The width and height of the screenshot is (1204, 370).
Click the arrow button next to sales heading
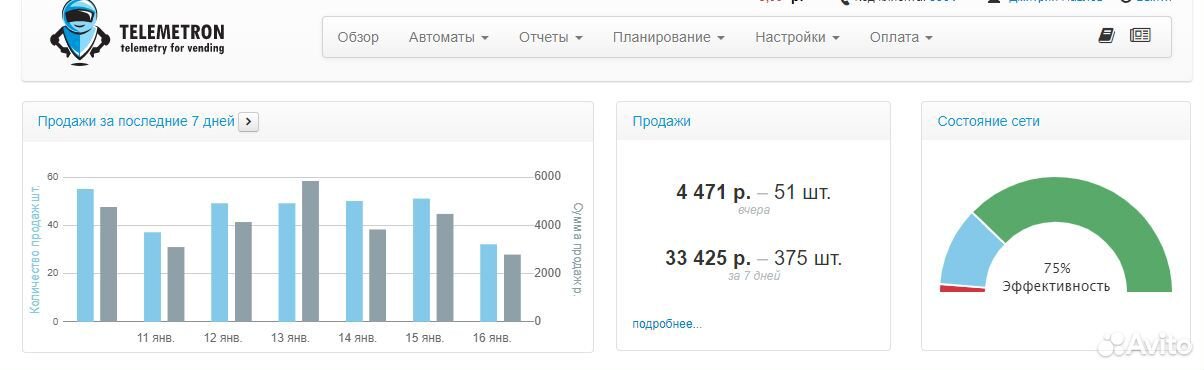point(249,122)
